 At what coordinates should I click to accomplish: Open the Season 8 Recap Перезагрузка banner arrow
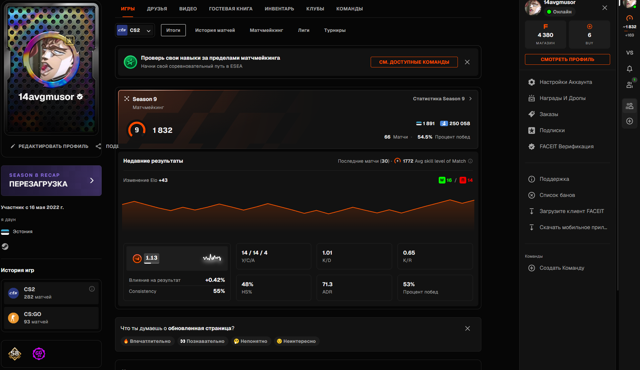(x=92, y=180)
